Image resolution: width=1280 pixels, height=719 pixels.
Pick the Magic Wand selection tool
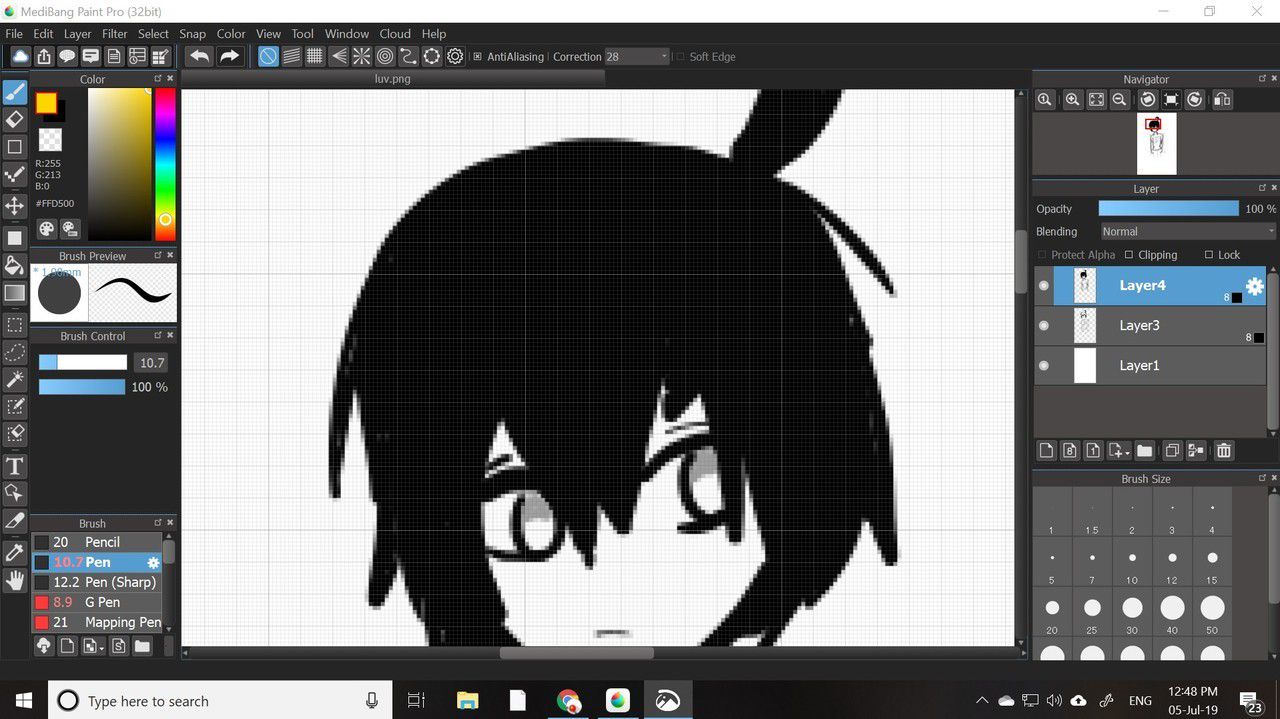(15, 379)
